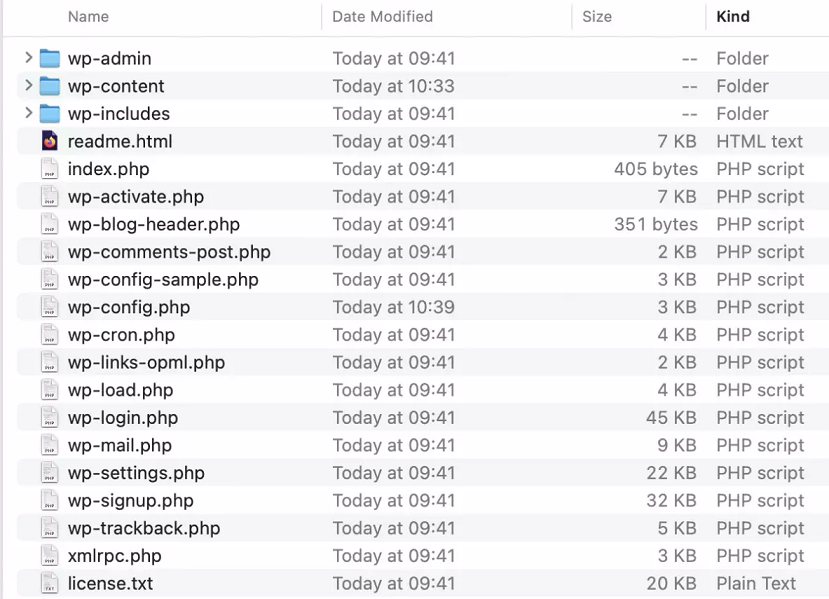Select the license.txt file name
829x599 pixels.
click(110, 583)
